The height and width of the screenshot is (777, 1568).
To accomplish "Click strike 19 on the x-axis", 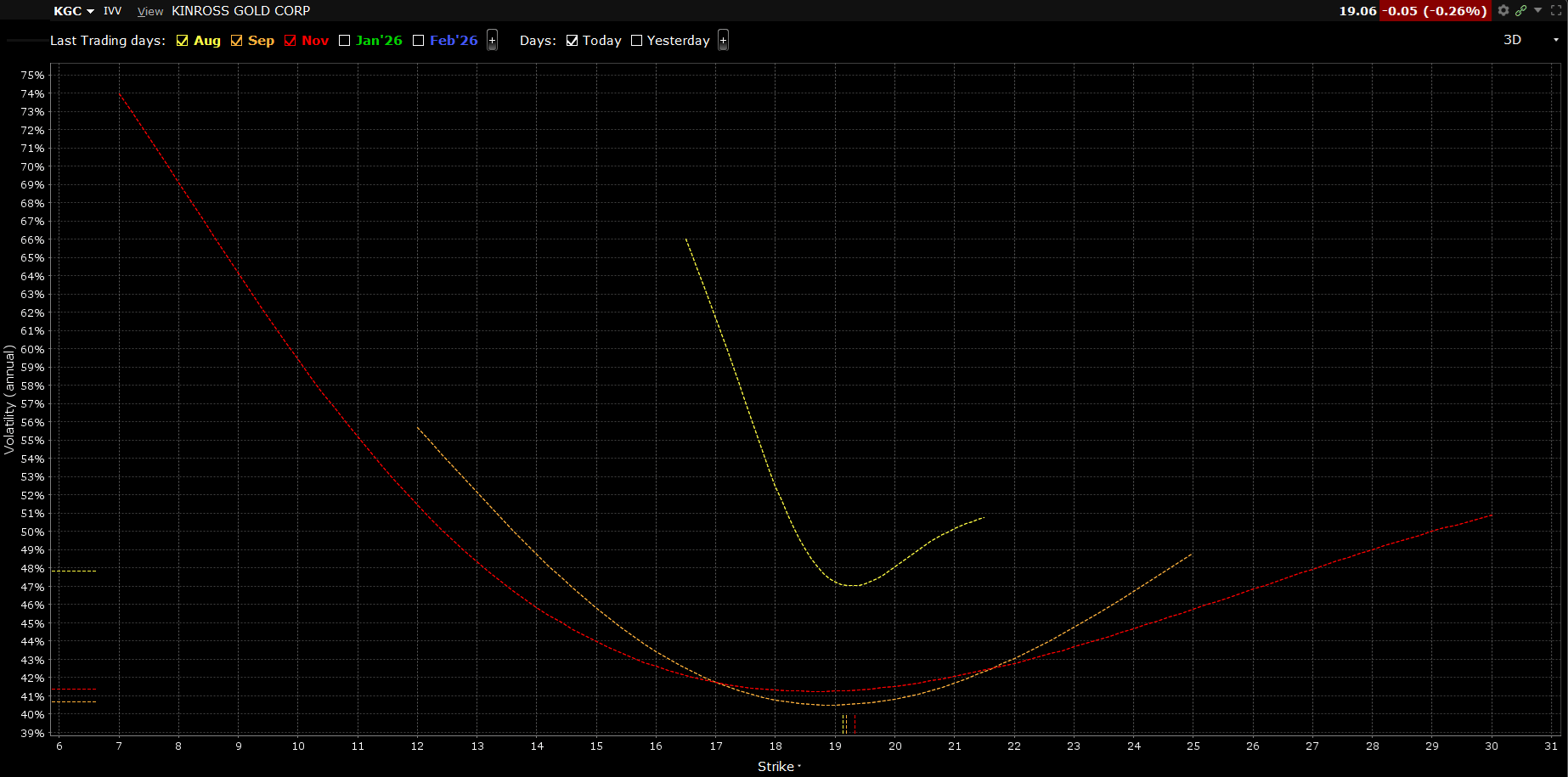I will pyautogui.click(x=836, y=746).
